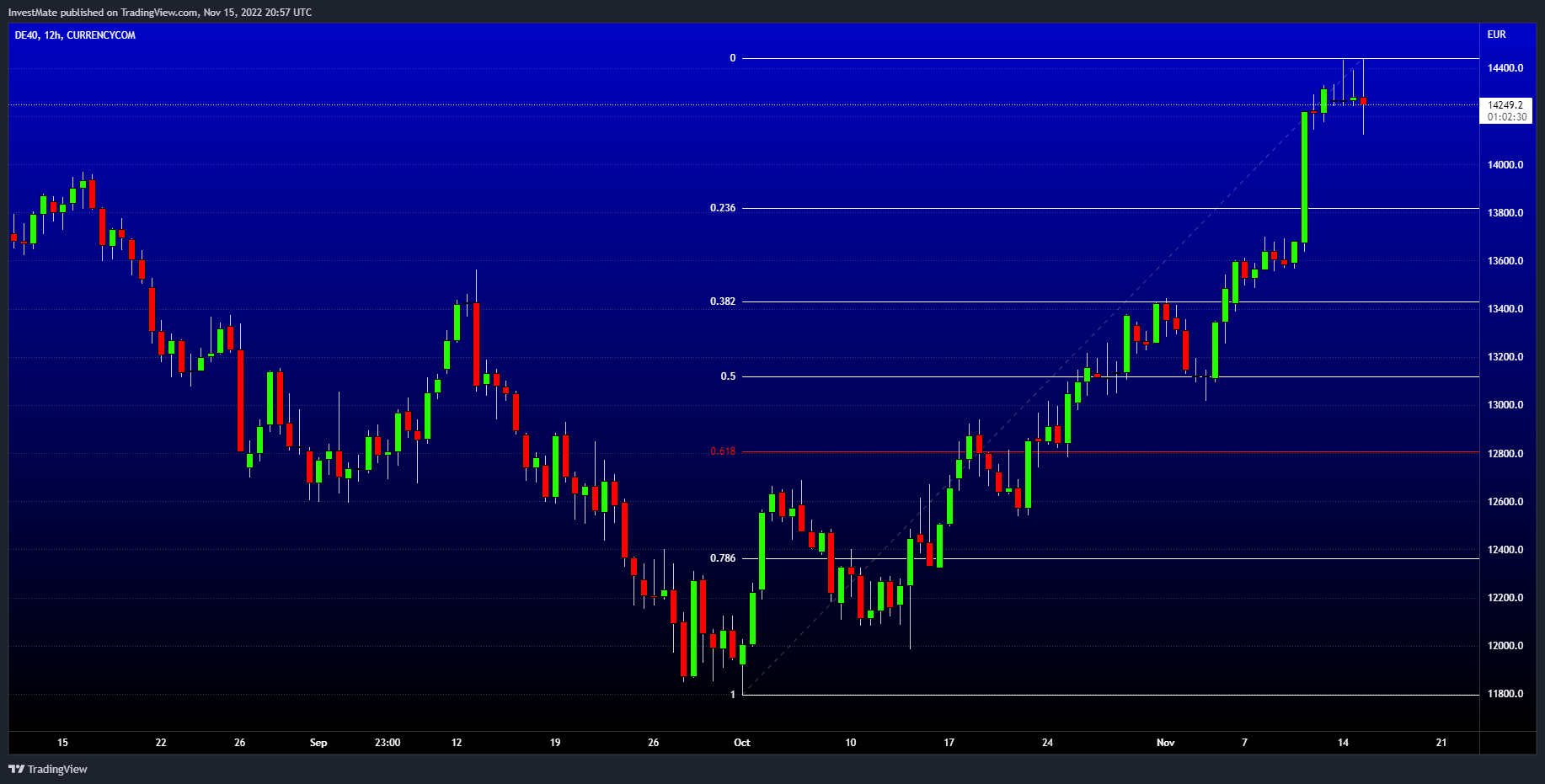1545x784 pixels.
Task: Click the Oct label on time axis
Action: [x=742, y=743]
